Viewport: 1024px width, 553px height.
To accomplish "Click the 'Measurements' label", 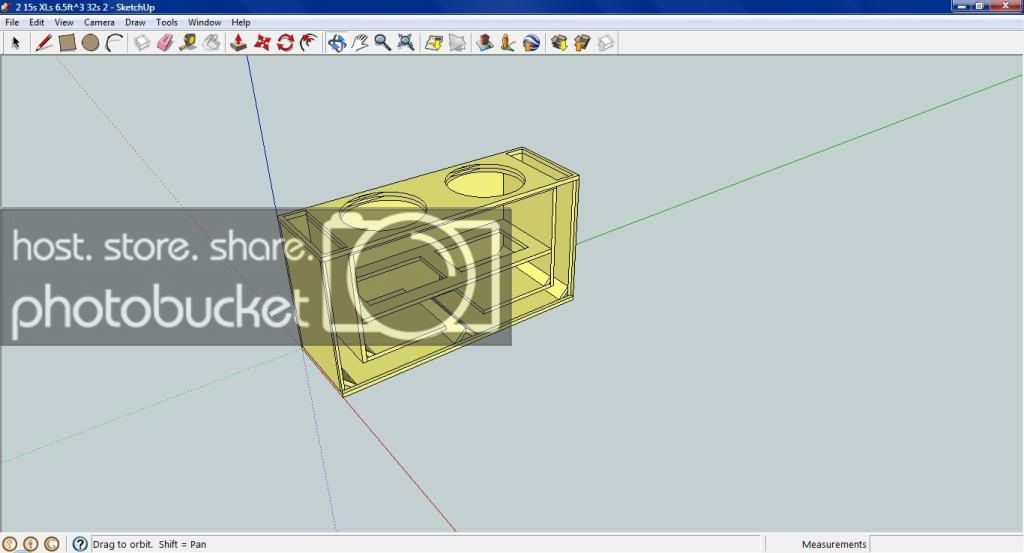I will [x=834, y=544].
